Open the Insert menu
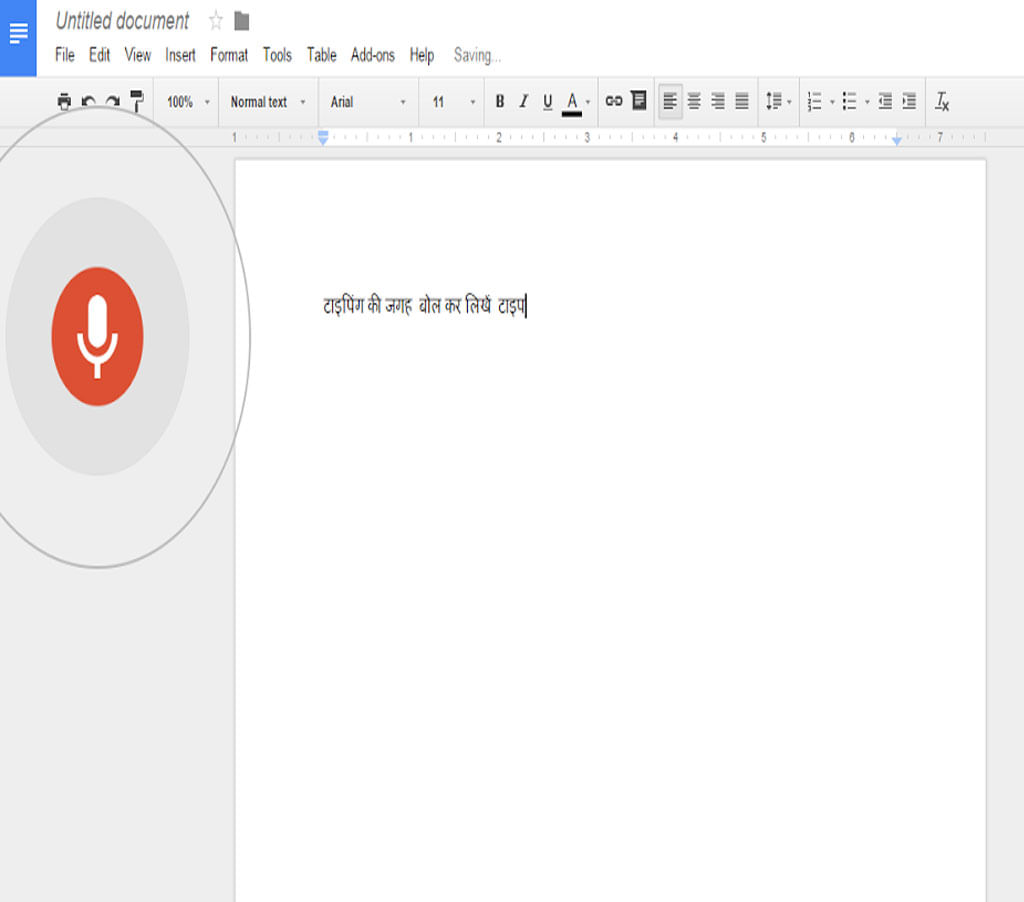The image size is (1024, 902). pos(180,55)
